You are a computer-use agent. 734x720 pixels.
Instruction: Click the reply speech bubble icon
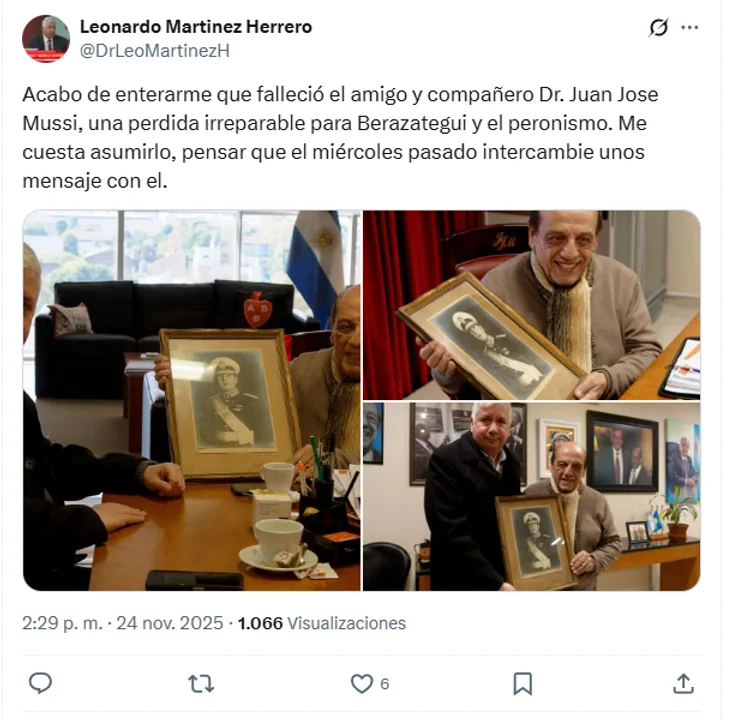[40, 683]
